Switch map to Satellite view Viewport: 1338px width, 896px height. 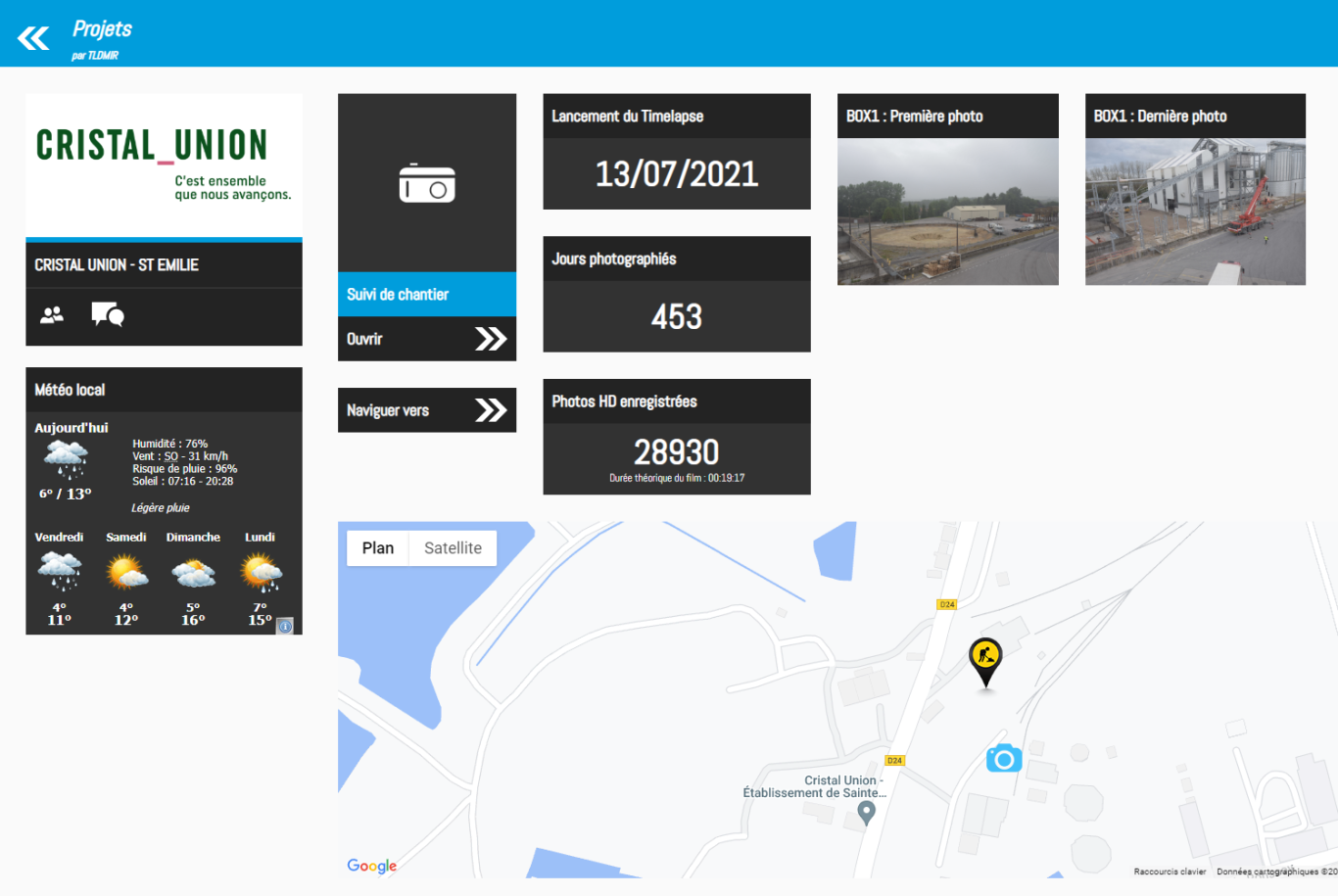click(453, 548)
